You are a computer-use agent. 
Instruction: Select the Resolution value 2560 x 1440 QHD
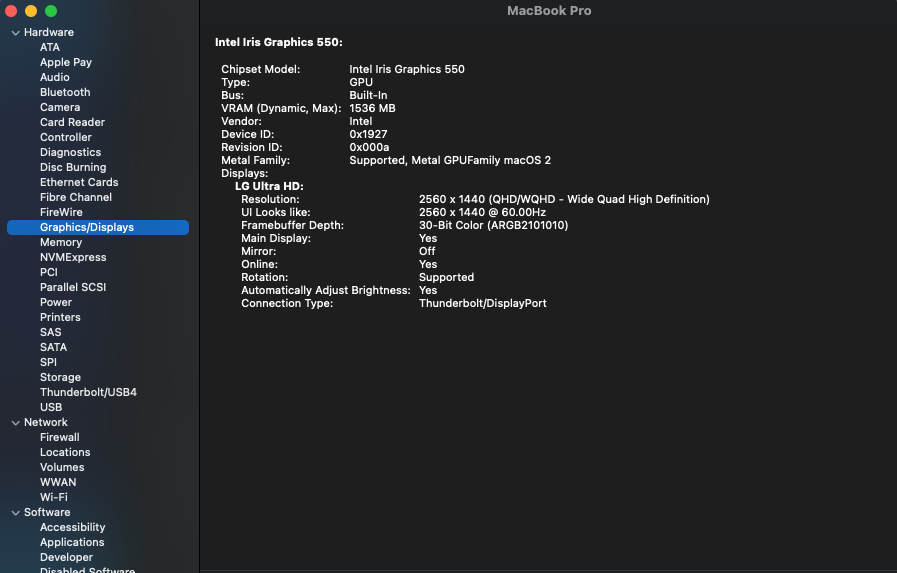click(x=564, y=200)
